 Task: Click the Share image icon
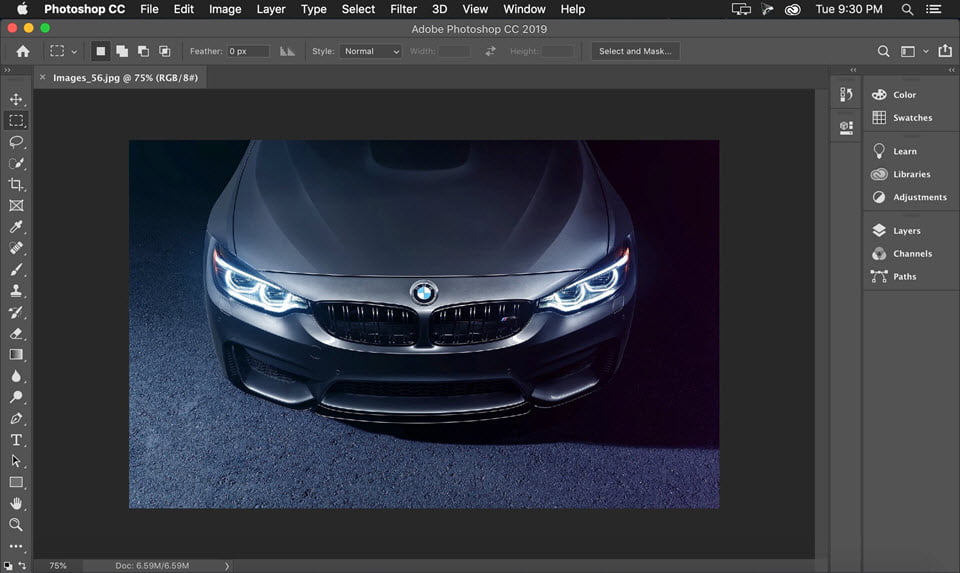(945, 51)
